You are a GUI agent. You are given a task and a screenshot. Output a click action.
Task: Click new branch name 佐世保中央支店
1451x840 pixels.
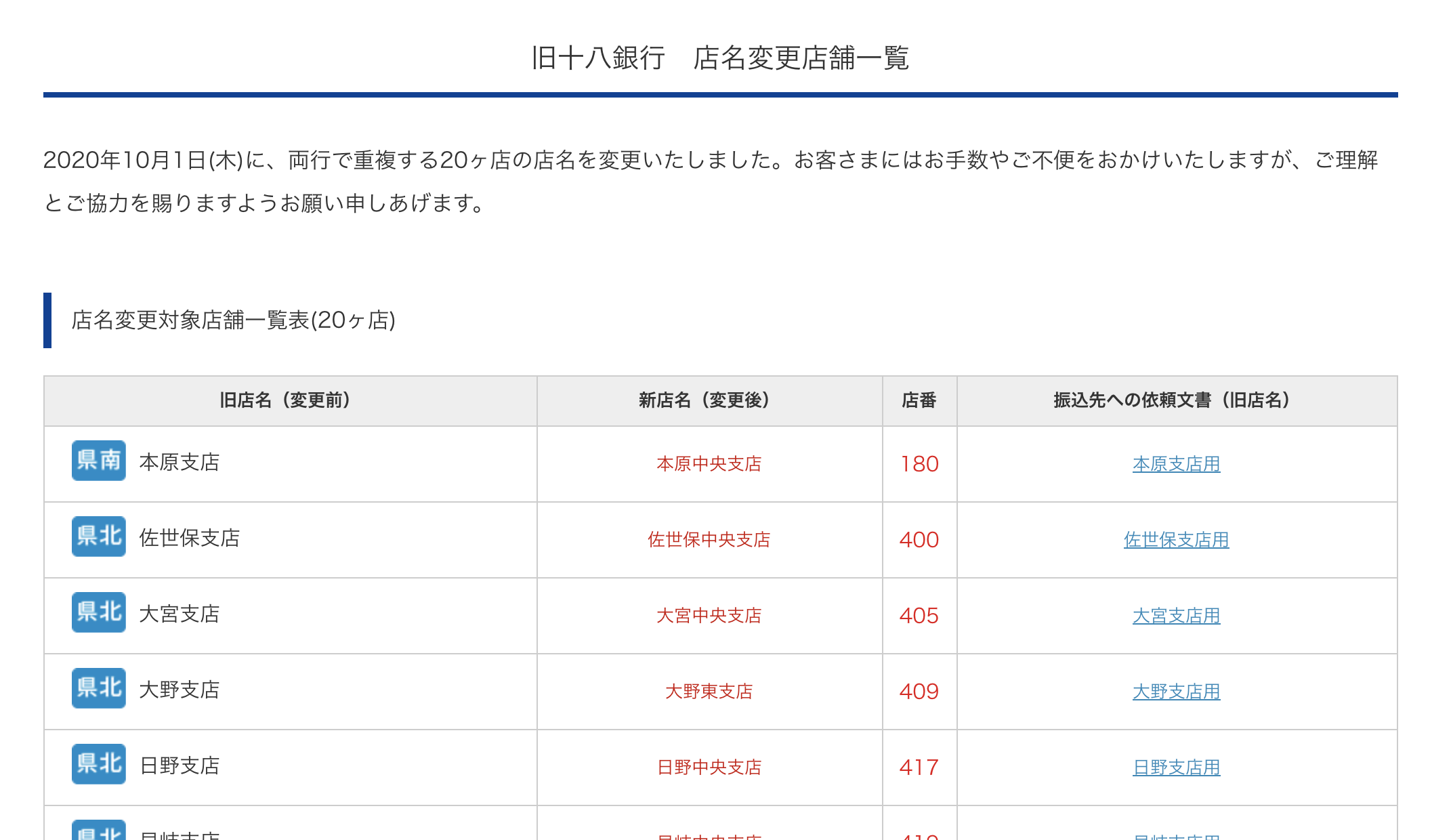709,540
